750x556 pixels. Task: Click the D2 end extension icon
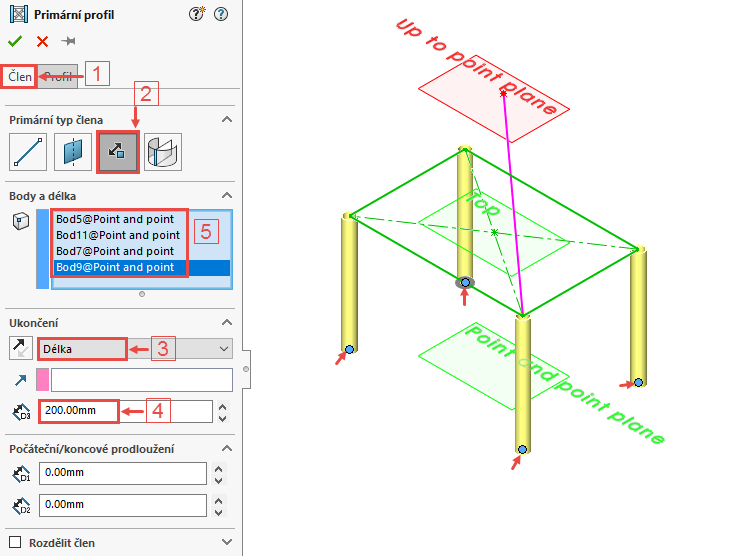(22, 506)
